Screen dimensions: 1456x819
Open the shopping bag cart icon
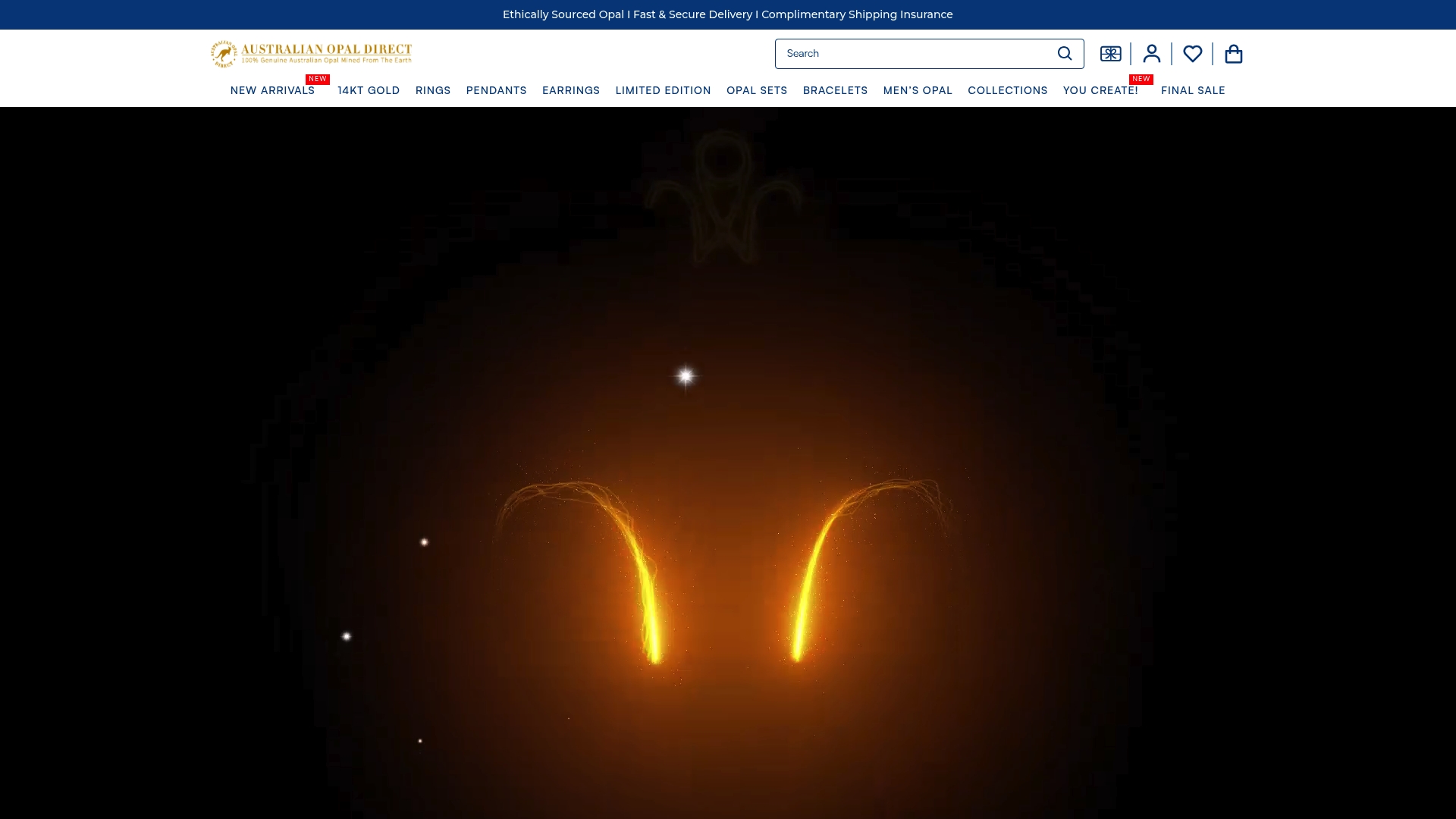[1233, 54]
